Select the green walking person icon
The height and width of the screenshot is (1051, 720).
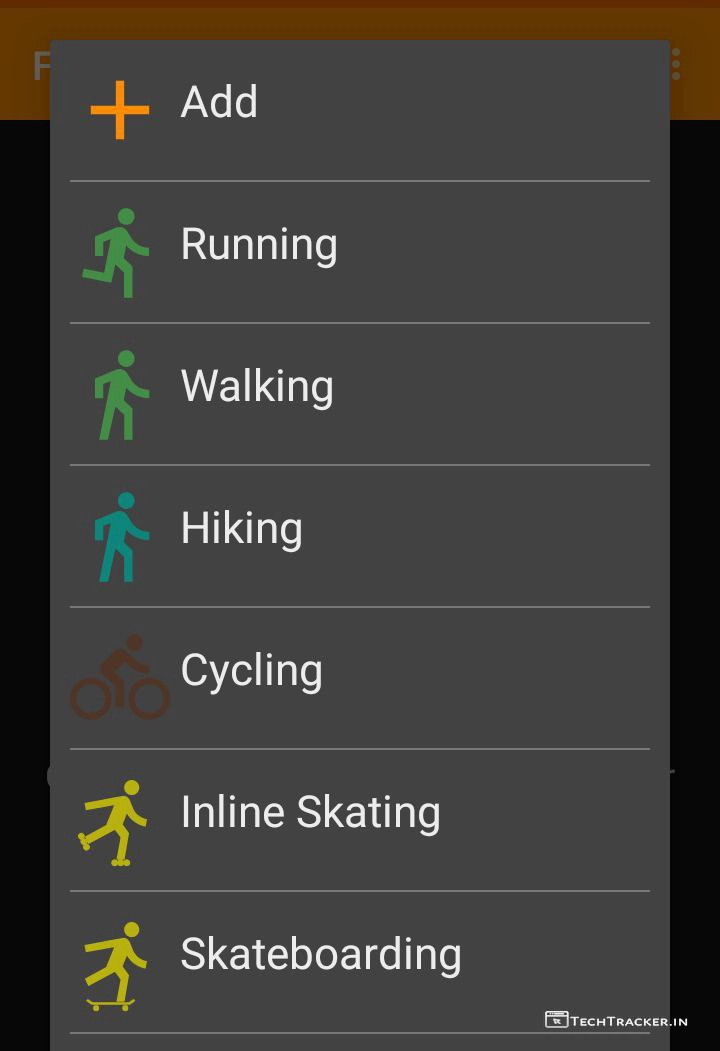point(121,395)
